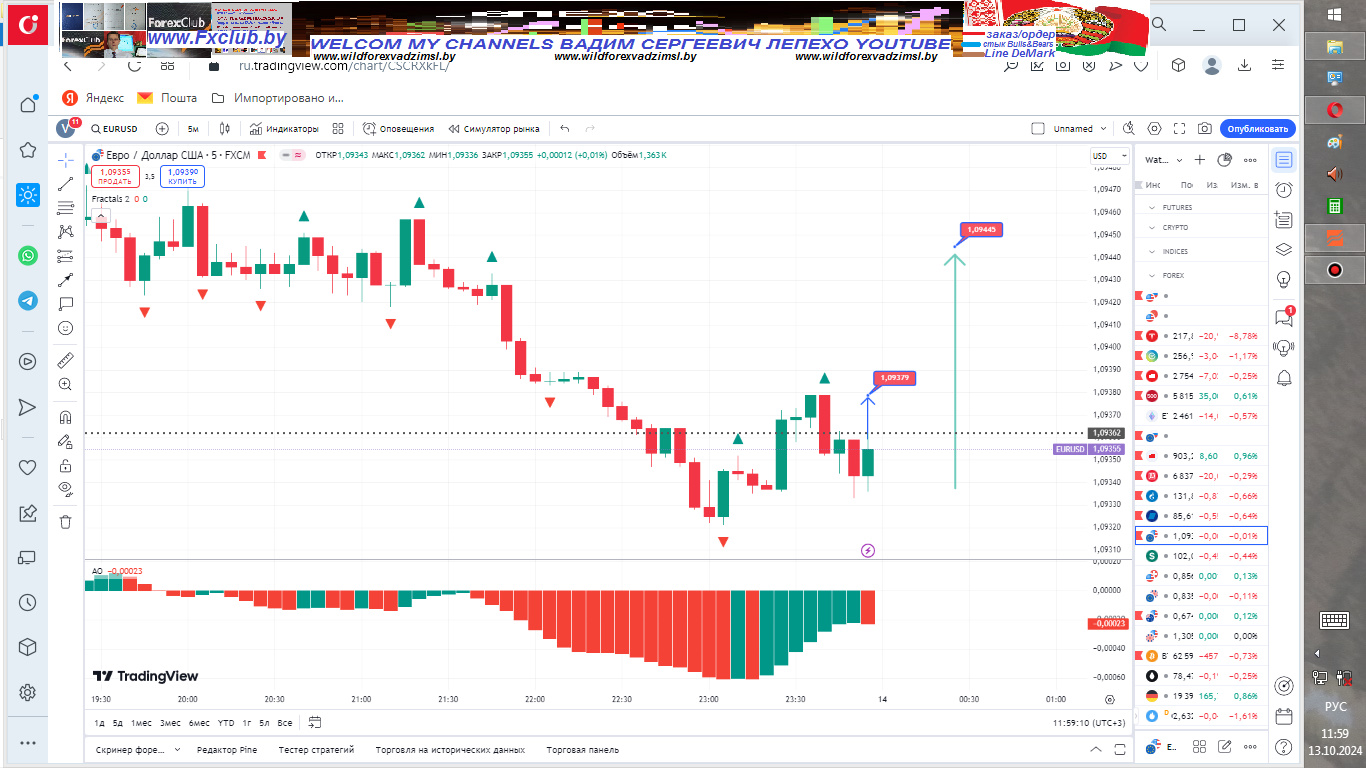Viewport: 1366px width, 768px height.
Task: Open the Opera icon in the taskbar
Action: click(x=1334, y=109)
